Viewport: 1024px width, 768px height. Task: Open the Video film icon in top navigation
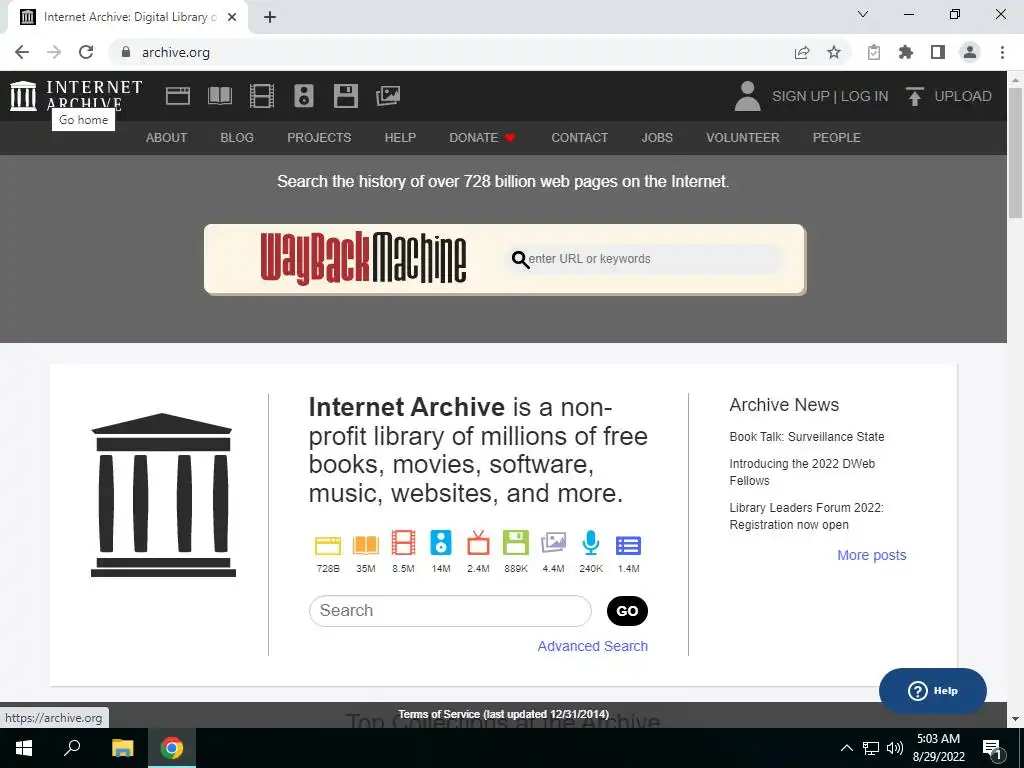point(262,96)
